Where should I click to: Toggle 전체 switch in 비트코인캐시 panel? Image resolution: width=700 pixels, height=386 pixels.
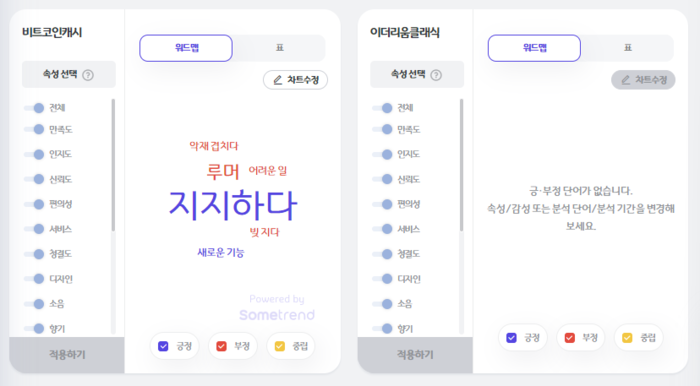[x=34, y=108]
